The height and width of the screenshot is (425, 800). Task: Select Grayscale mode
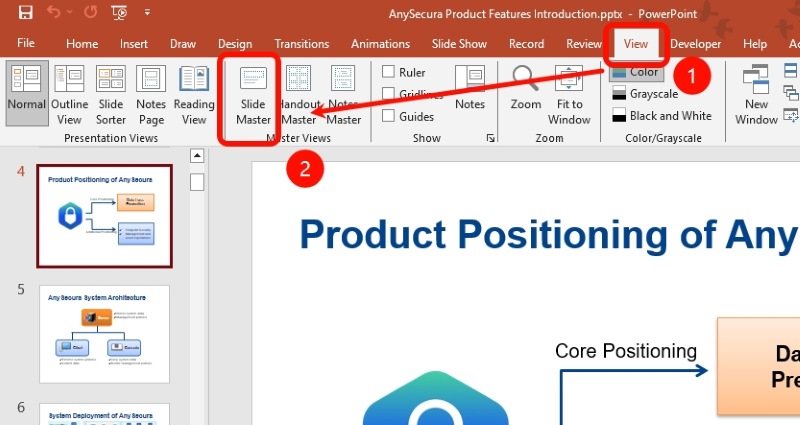pyautogui.click(x=645, y=94)
